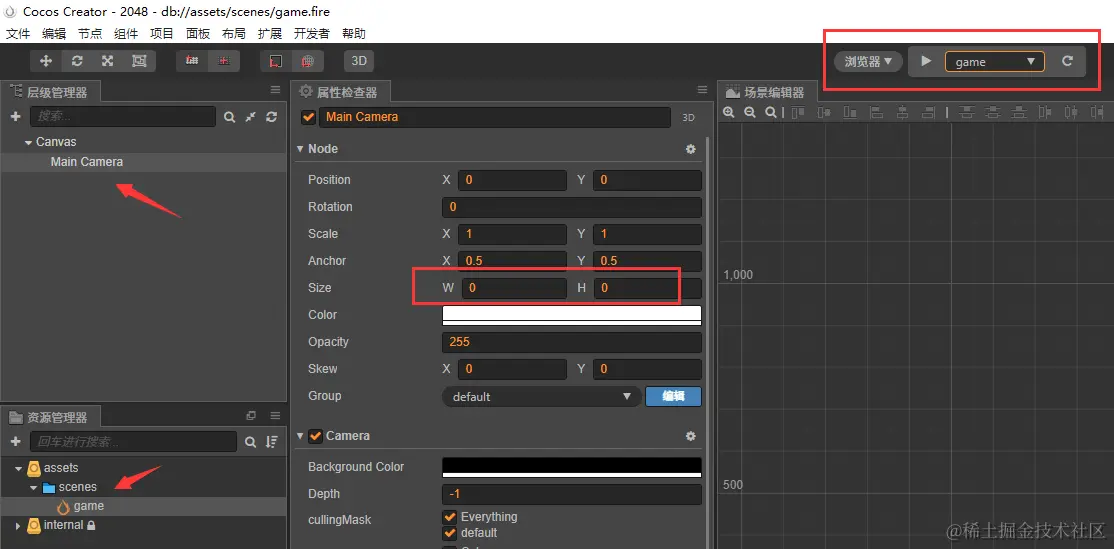Zoom in the scene editor
The width and height of the screenshot is (1114, 549).
[728, 112]
